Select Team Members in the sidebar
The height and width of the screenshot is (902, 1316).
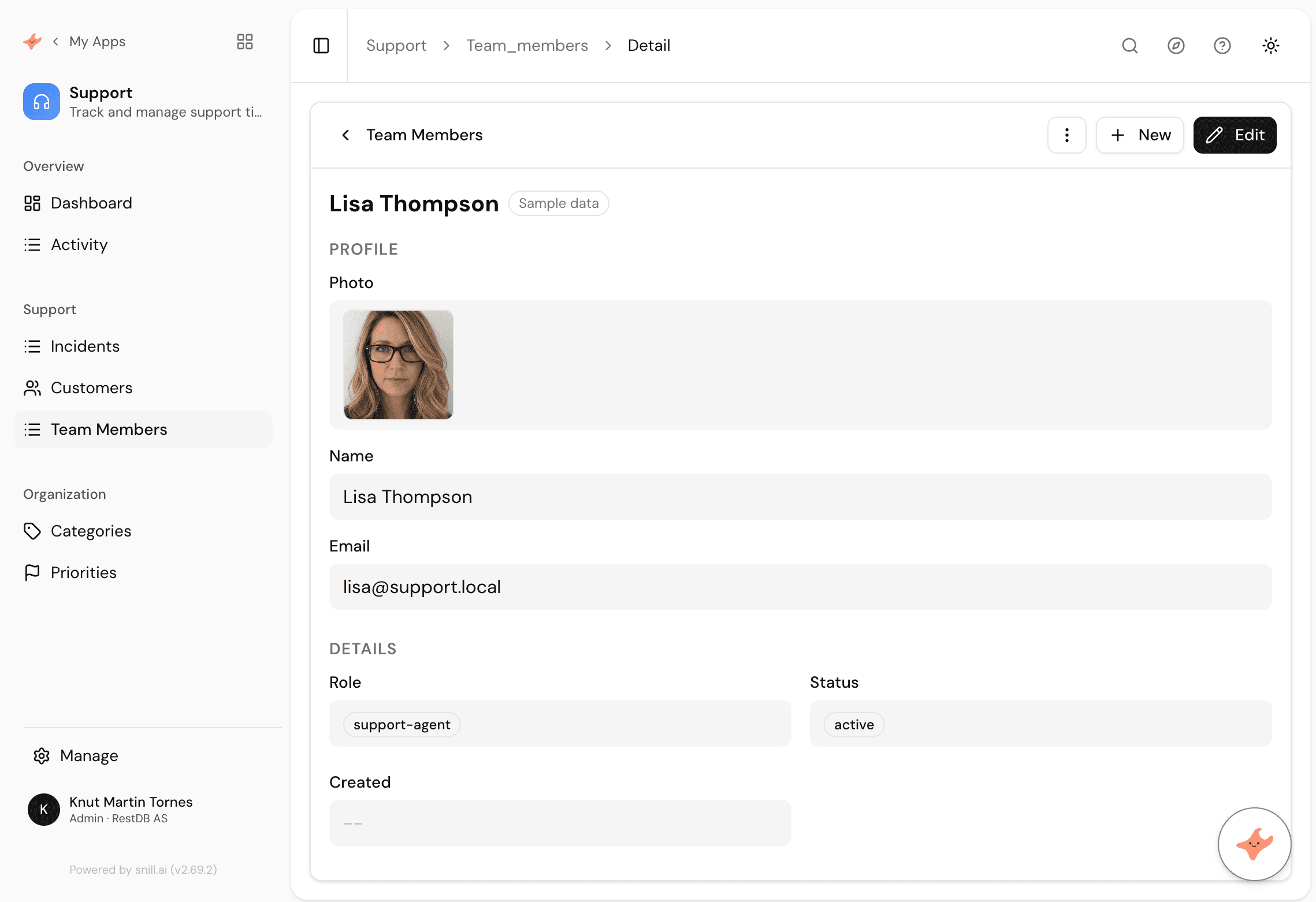pos(143,430)
